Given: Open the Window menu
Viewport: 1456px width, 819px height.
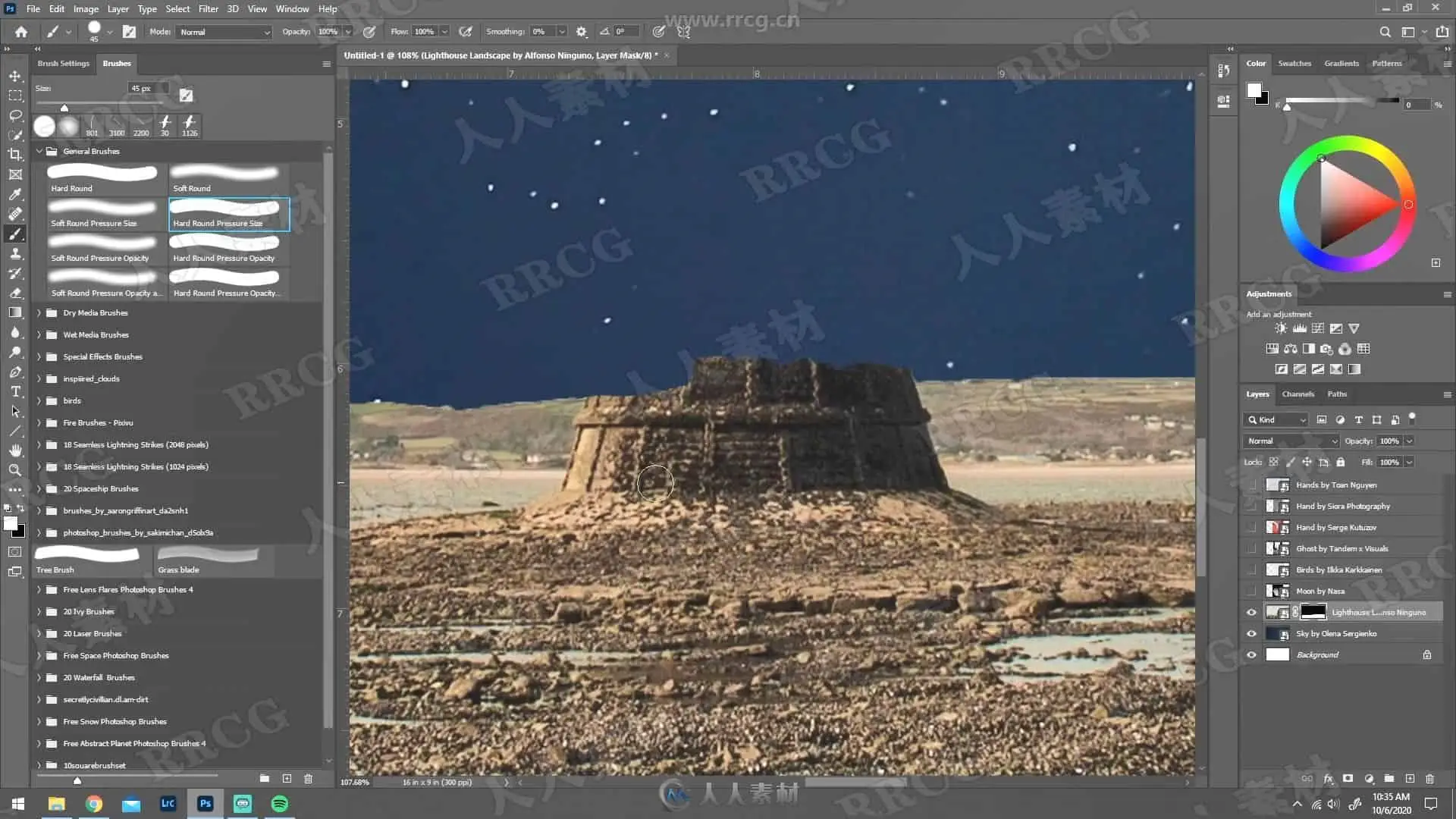Looking at the screenshot, I should 292,9.
